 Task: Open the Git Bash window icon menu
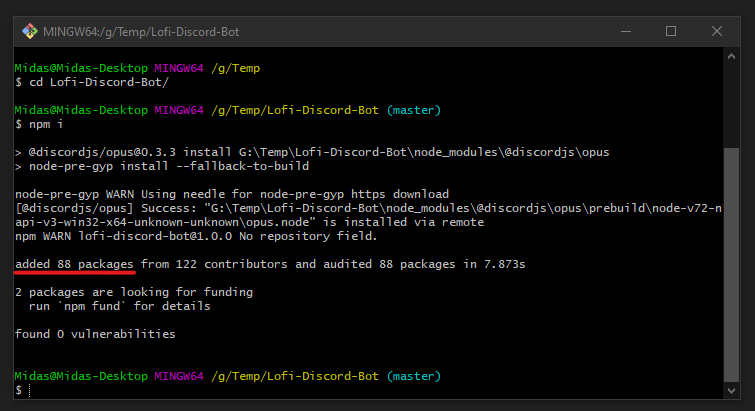point(30,32)
